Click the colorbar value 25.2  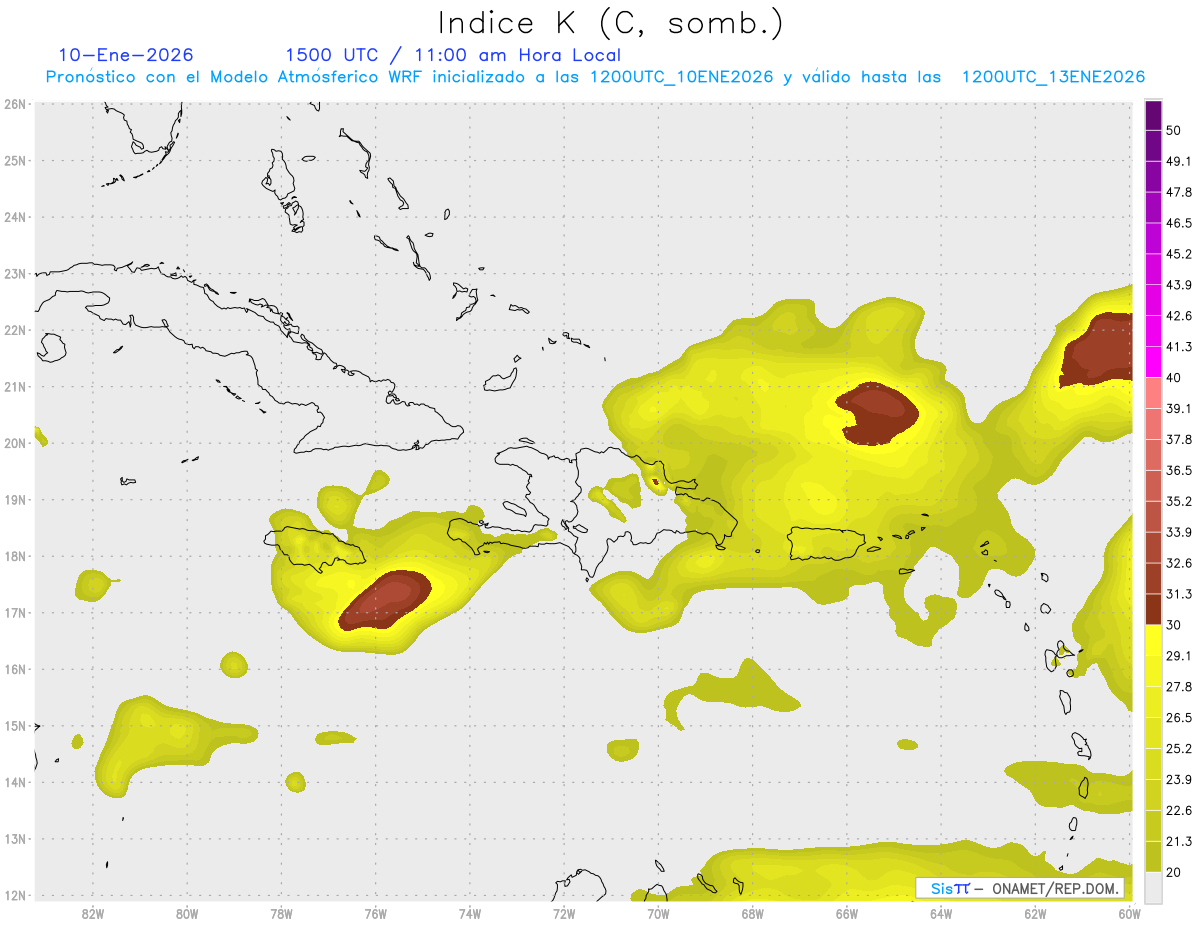point(1179,749)
